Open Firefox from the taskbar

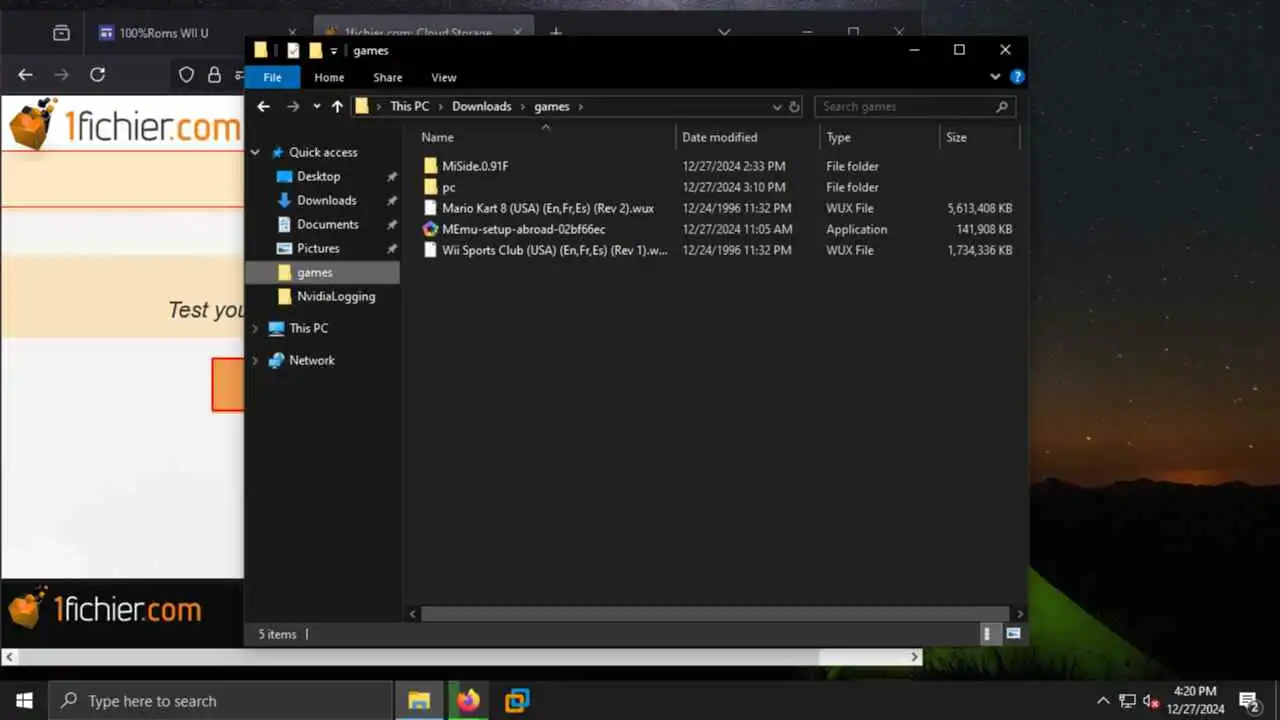[468, 701]
